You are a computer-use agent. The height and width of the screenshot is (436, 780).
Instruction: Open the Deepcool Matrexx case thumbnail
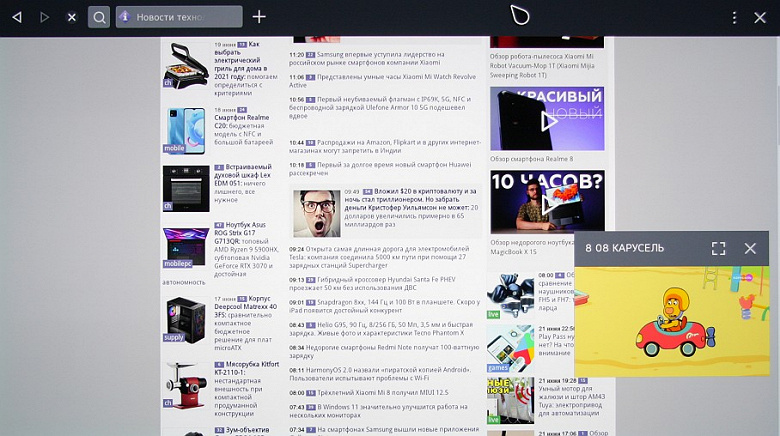186,320
